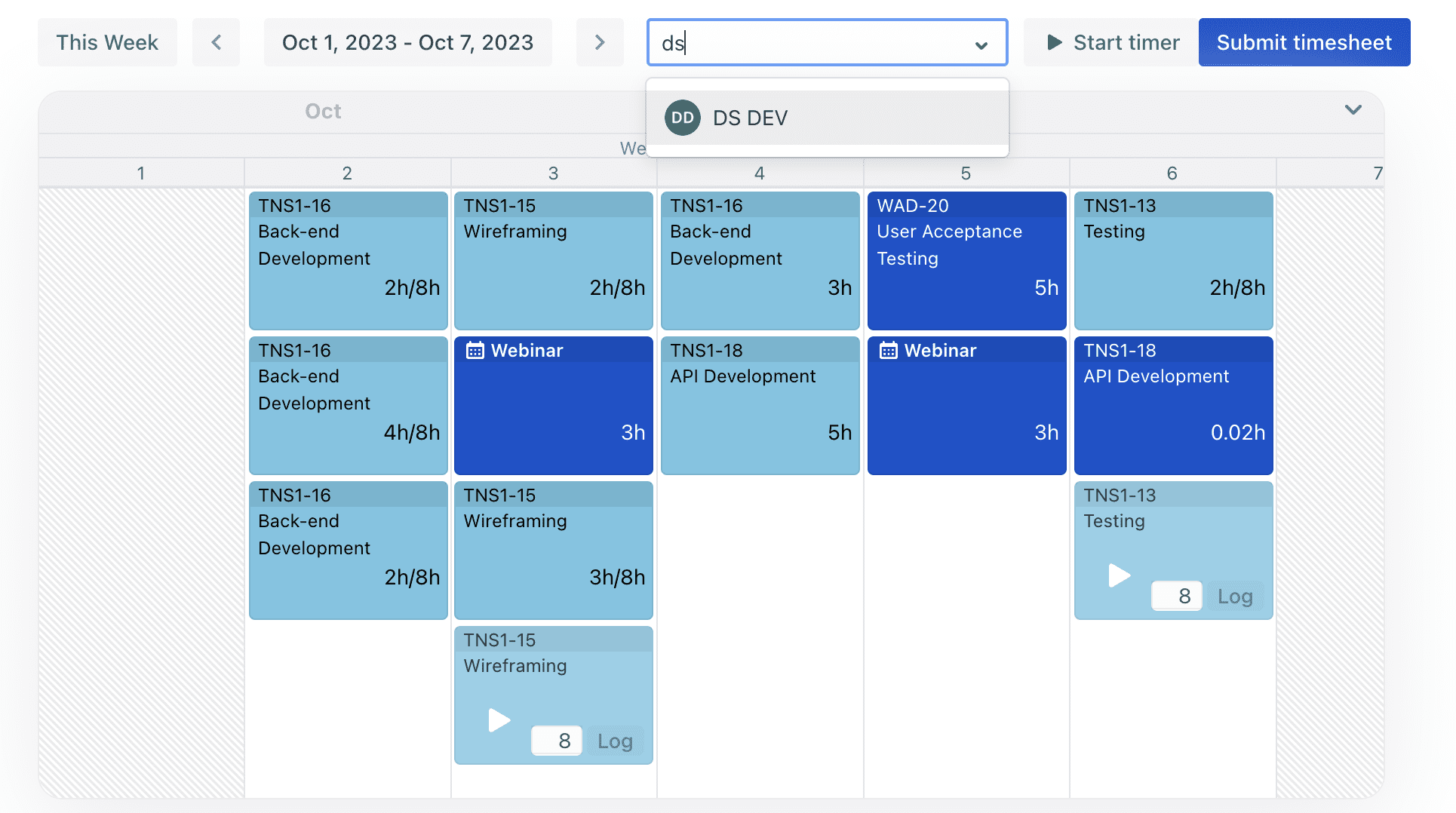Click the Submit timesheet button
Viewport: 1456px width, 813px height.
(x=1304, y=42)
